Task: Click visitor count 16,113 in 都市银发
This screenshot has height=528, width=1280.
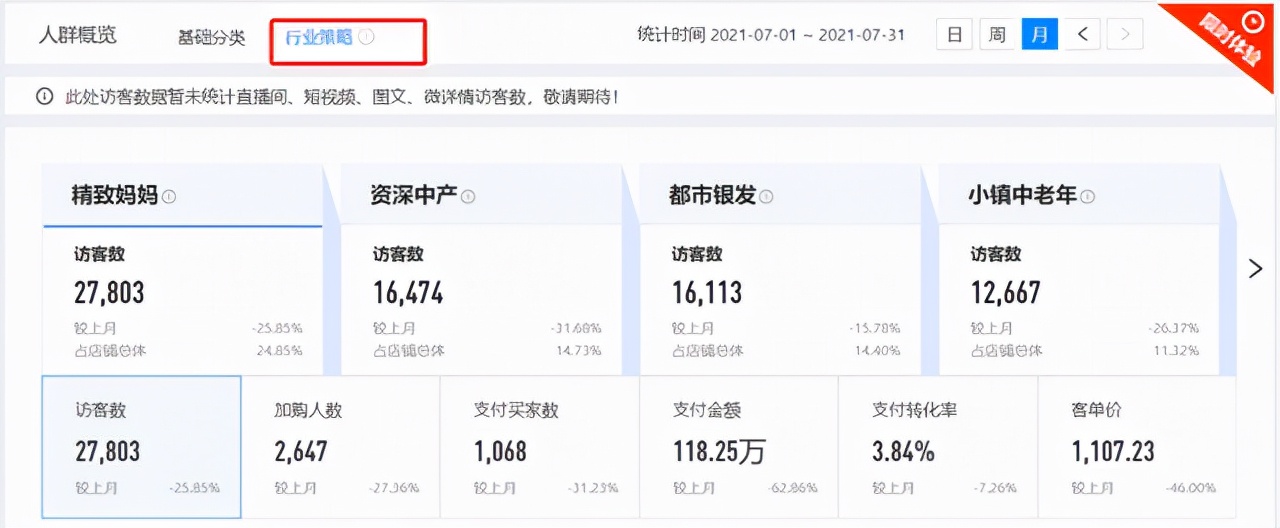Action: pyautogui.click(x=706, y=292)
